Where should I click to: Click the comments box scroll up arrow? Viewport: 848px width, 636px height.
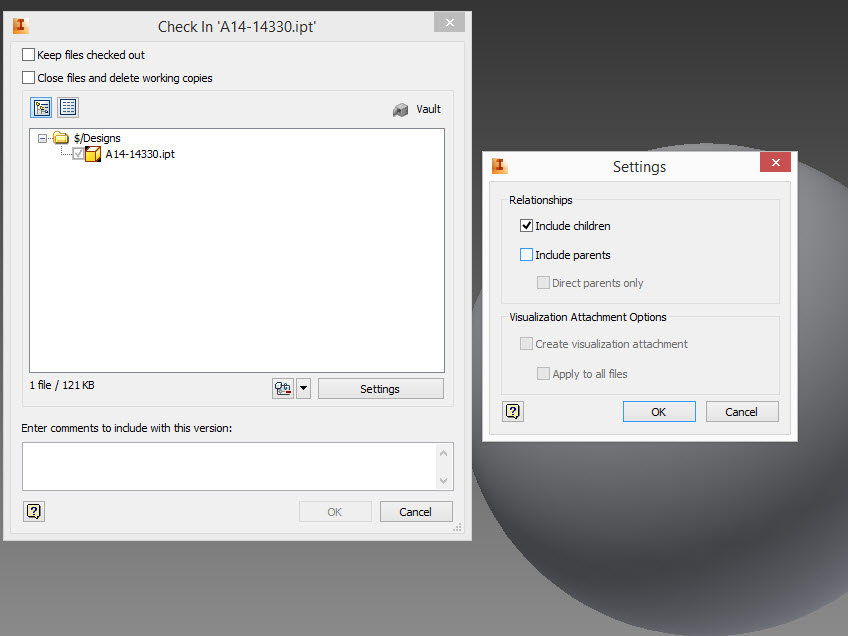(443, 453)
